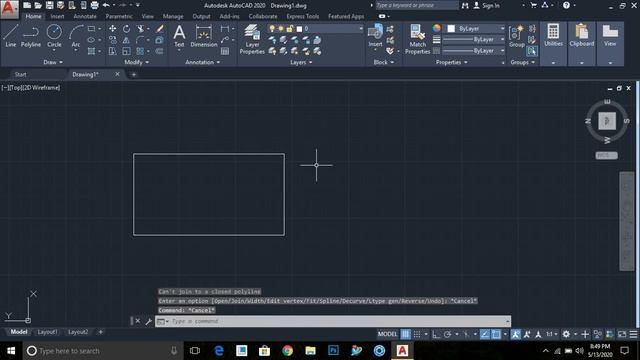Viewport: 640px width, 360px height.
Task: Select the Polyline tool
Action: (31, 36)
